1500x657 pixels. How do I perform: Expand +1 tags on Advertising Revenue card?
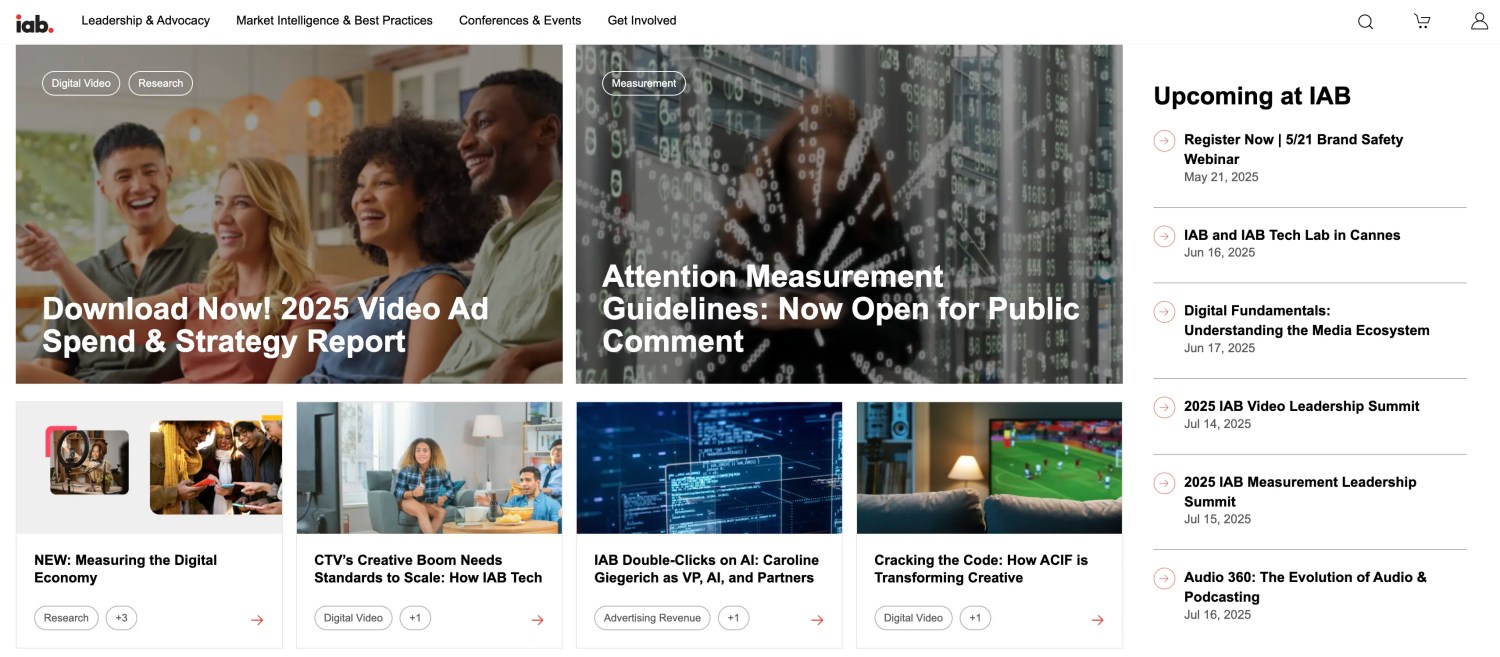(x=733, y=618)
